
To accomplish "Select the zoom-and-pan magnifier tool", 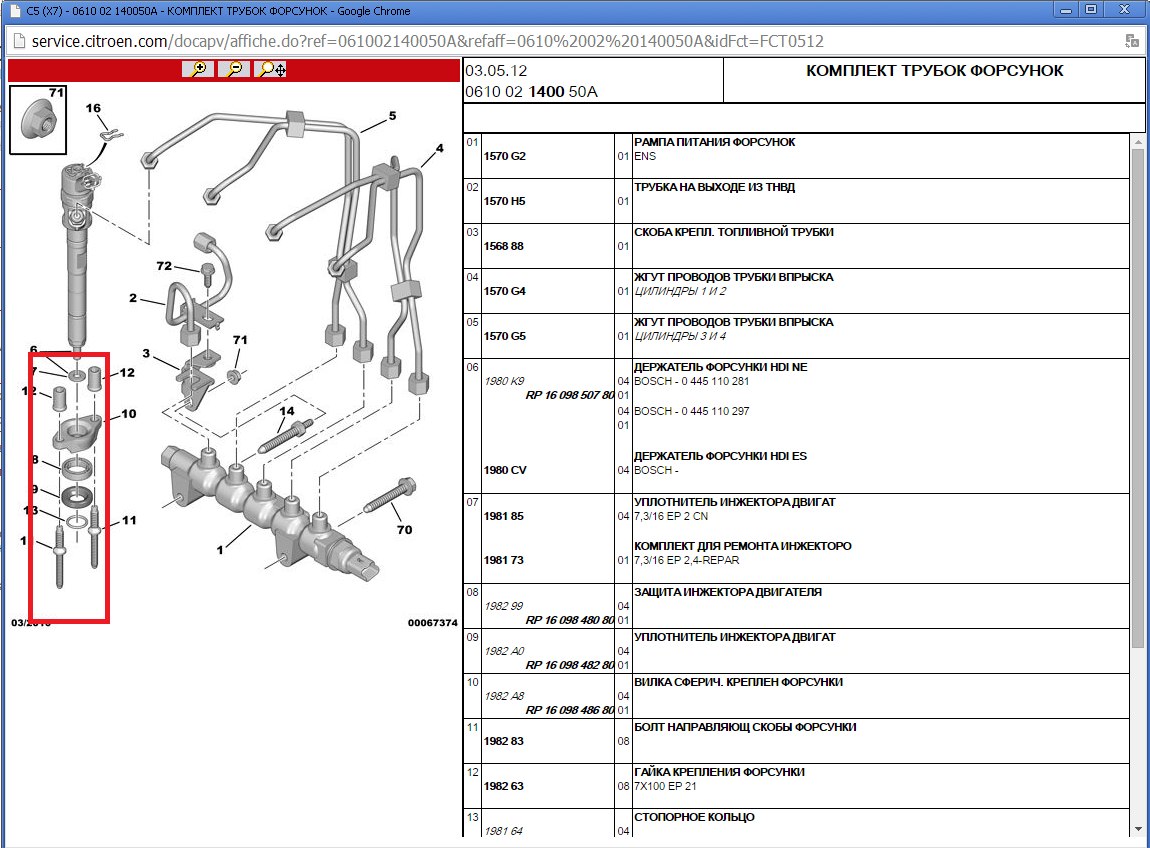I will (271, 69).
